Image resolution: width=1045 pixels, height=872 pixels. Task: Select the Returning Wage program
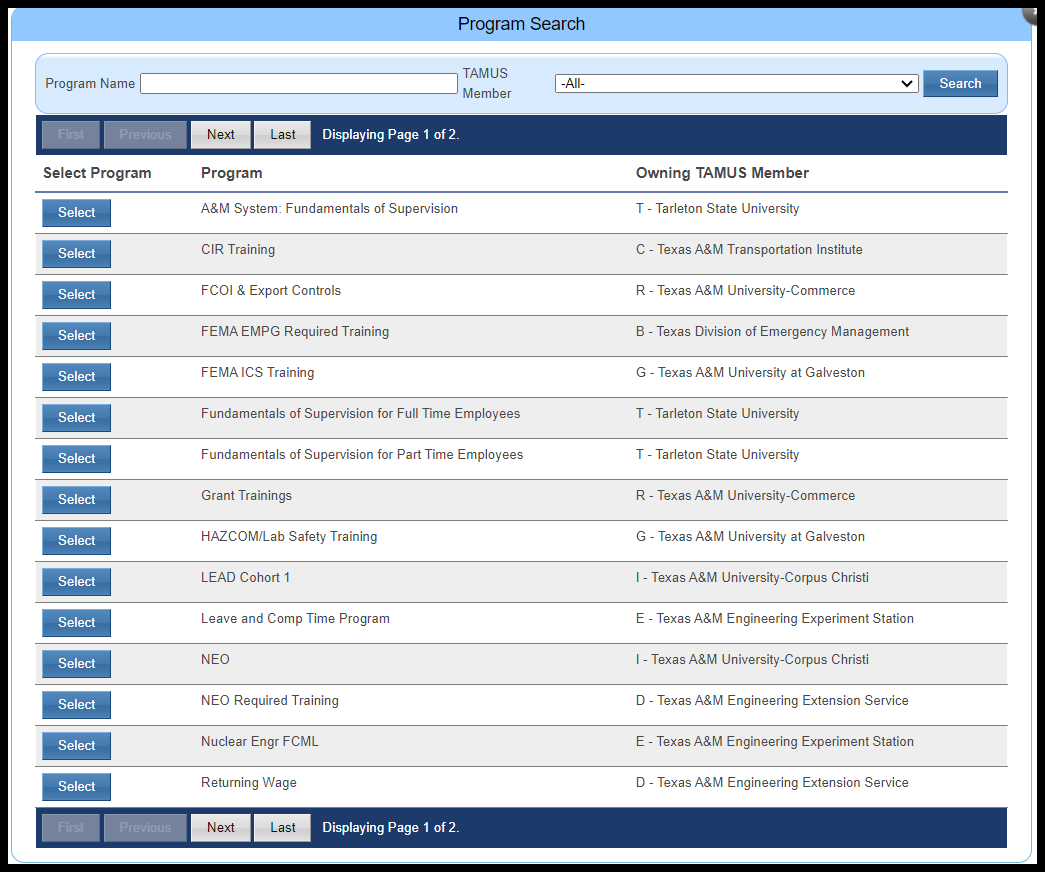click(76, 787)
